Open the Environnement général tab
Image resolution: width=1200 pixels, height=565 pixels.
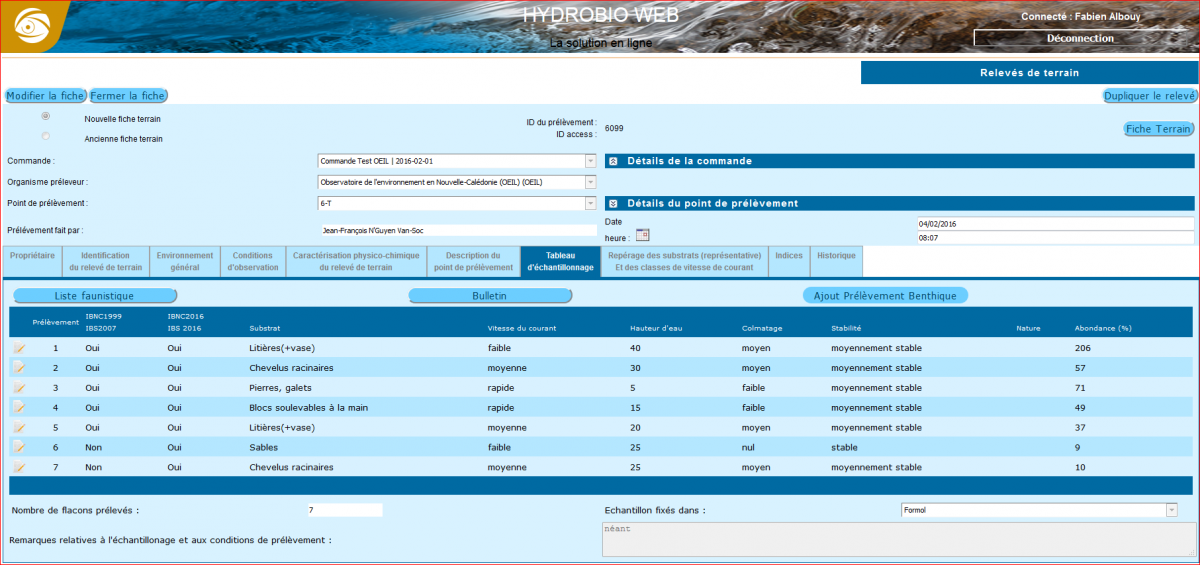point(184,262)
